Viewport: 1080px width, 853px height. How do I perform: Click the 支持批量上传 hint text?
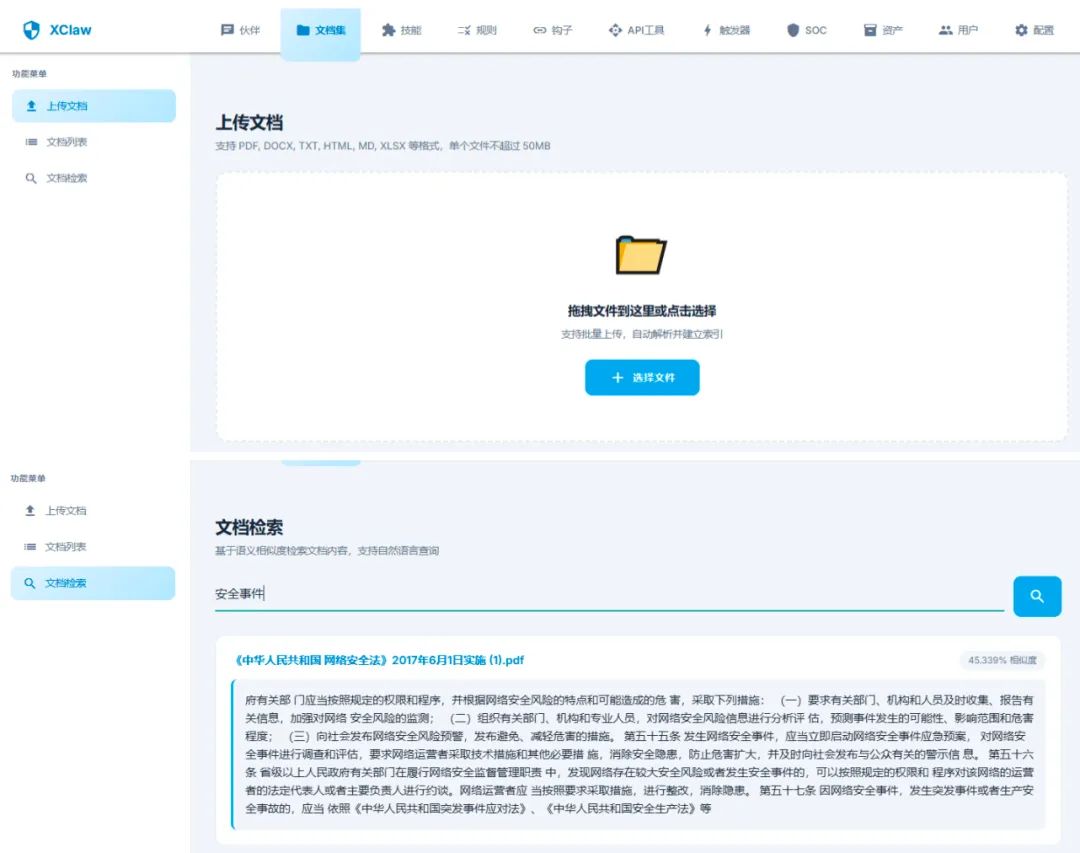pos(642,334)
